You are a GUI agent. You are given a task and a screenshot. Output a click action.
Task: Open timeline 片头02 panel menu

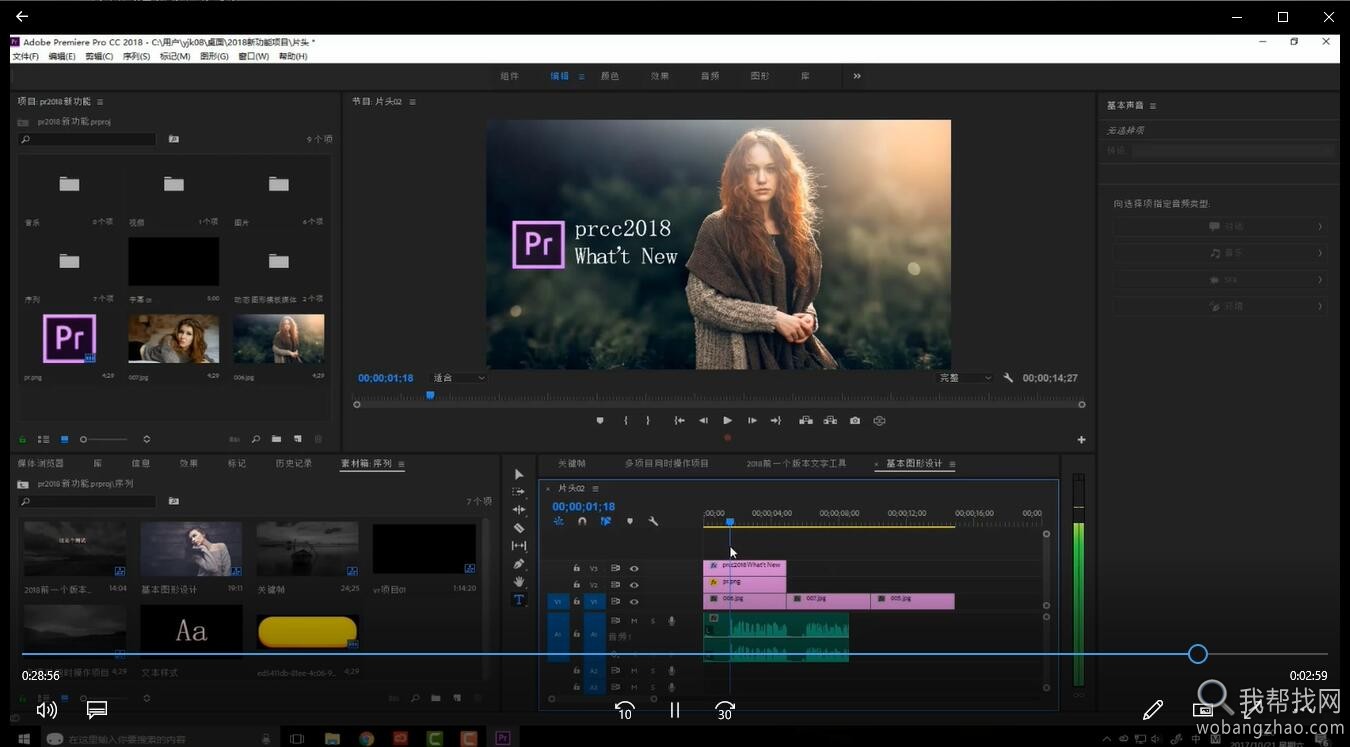595,489
